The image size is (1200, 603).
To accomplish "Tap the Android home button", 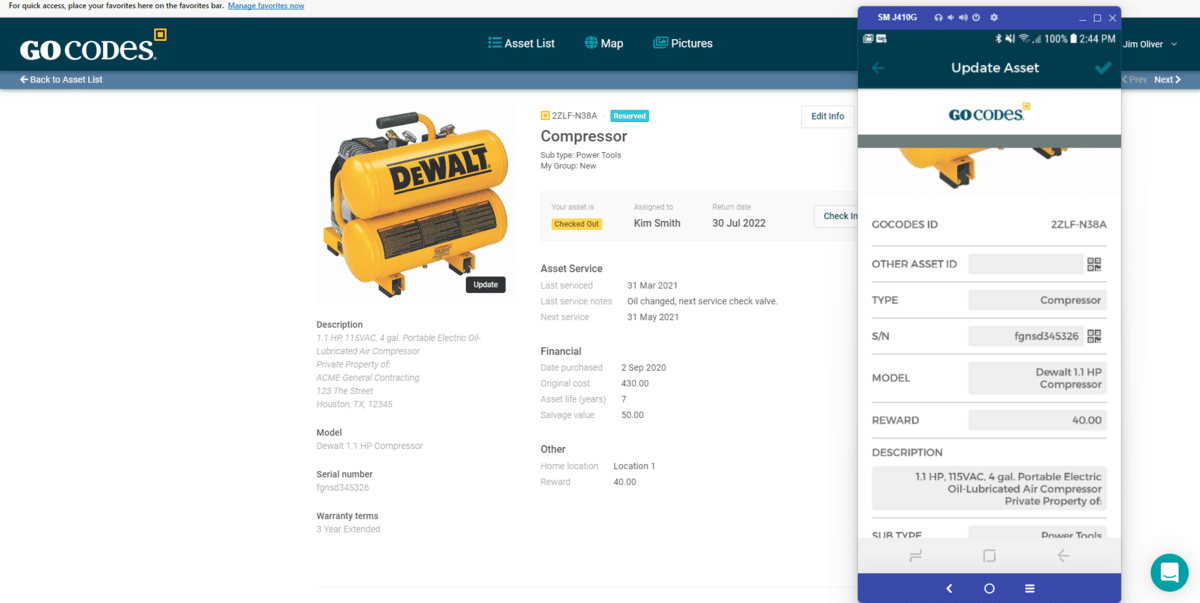I will 989,588.
